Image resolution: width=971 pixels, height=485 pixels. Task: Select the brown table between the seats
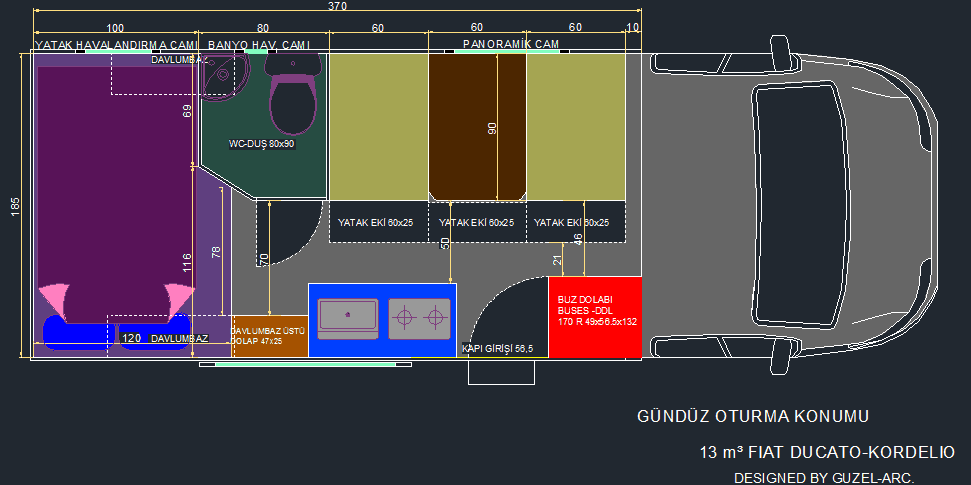(477, 126)
